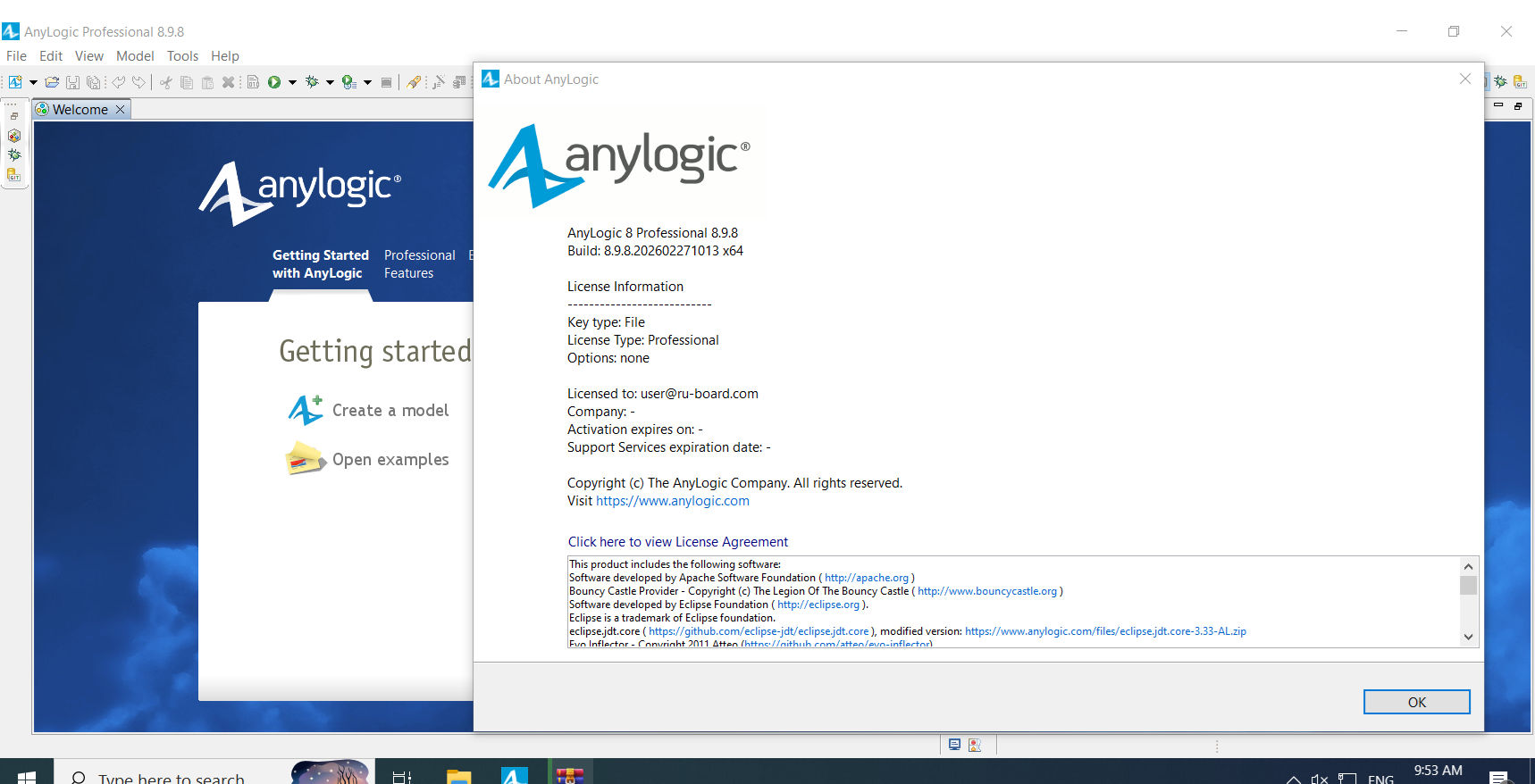Select the Welcome editor tab
The width and height of the screenshot is (1535, 784).
coord(80,109)
